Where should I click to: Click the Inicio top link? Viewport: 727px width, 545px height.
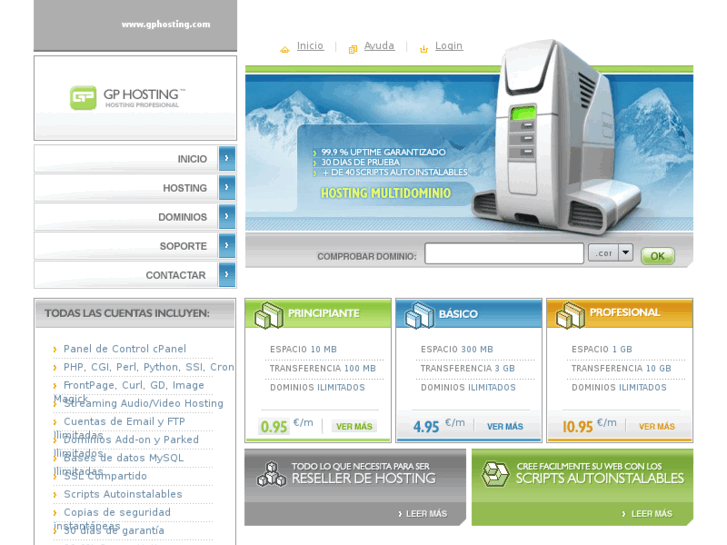point(310,45)
